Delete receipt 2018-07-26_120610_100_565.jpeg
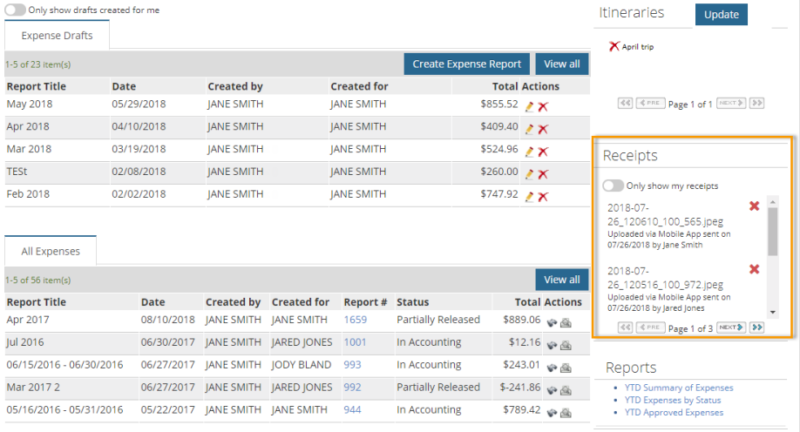Image resolution: width=800 pixels, height=432 pixels. [754, 206]
